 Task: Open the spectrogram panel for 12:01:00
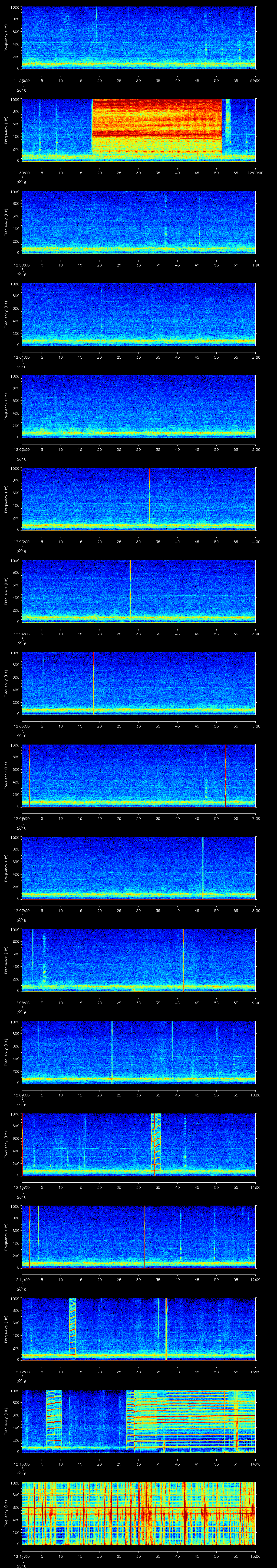(x=139, y=314)
